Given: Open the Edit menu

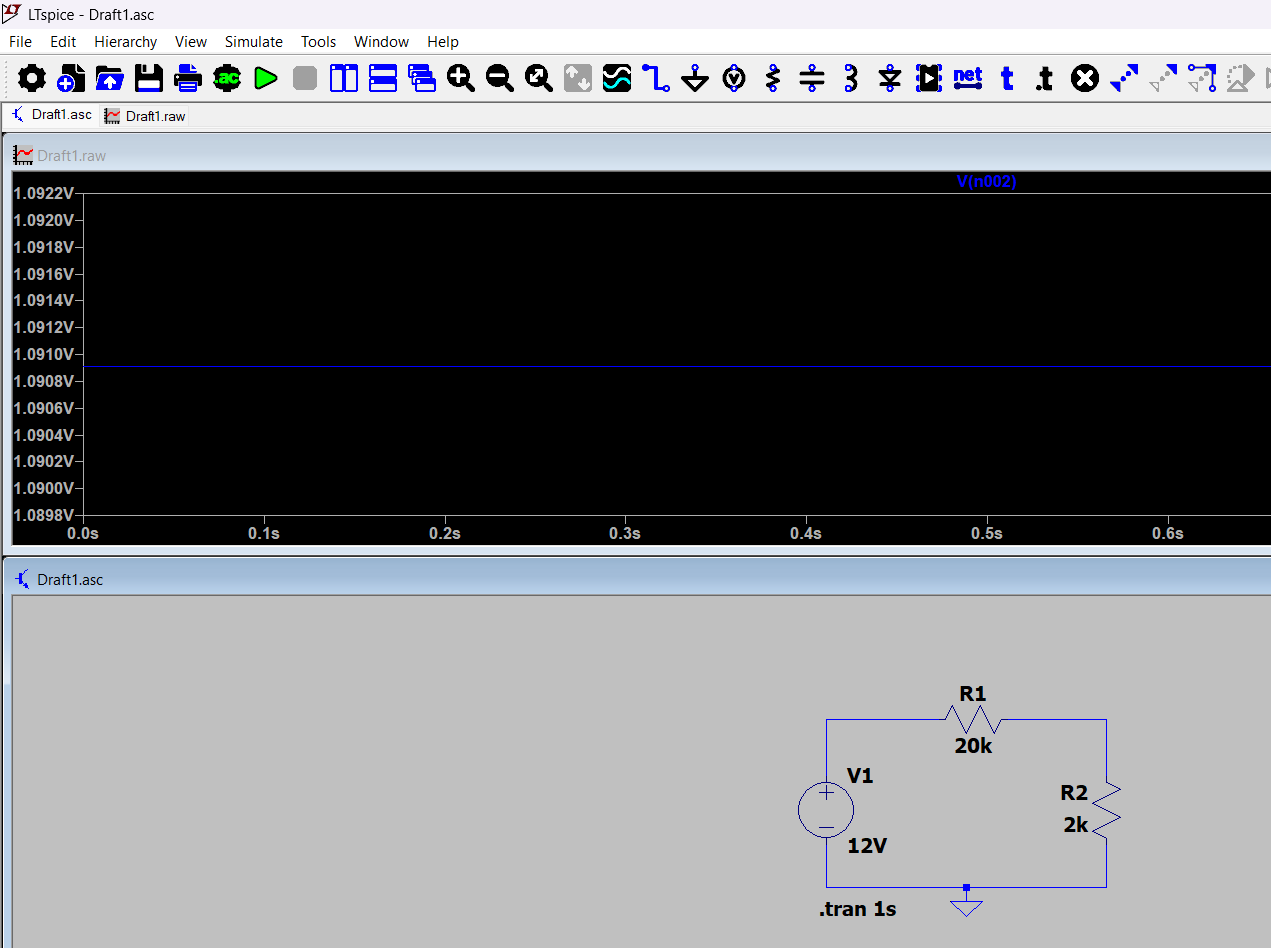Looking at the screenshot, I should coord(63,41).
